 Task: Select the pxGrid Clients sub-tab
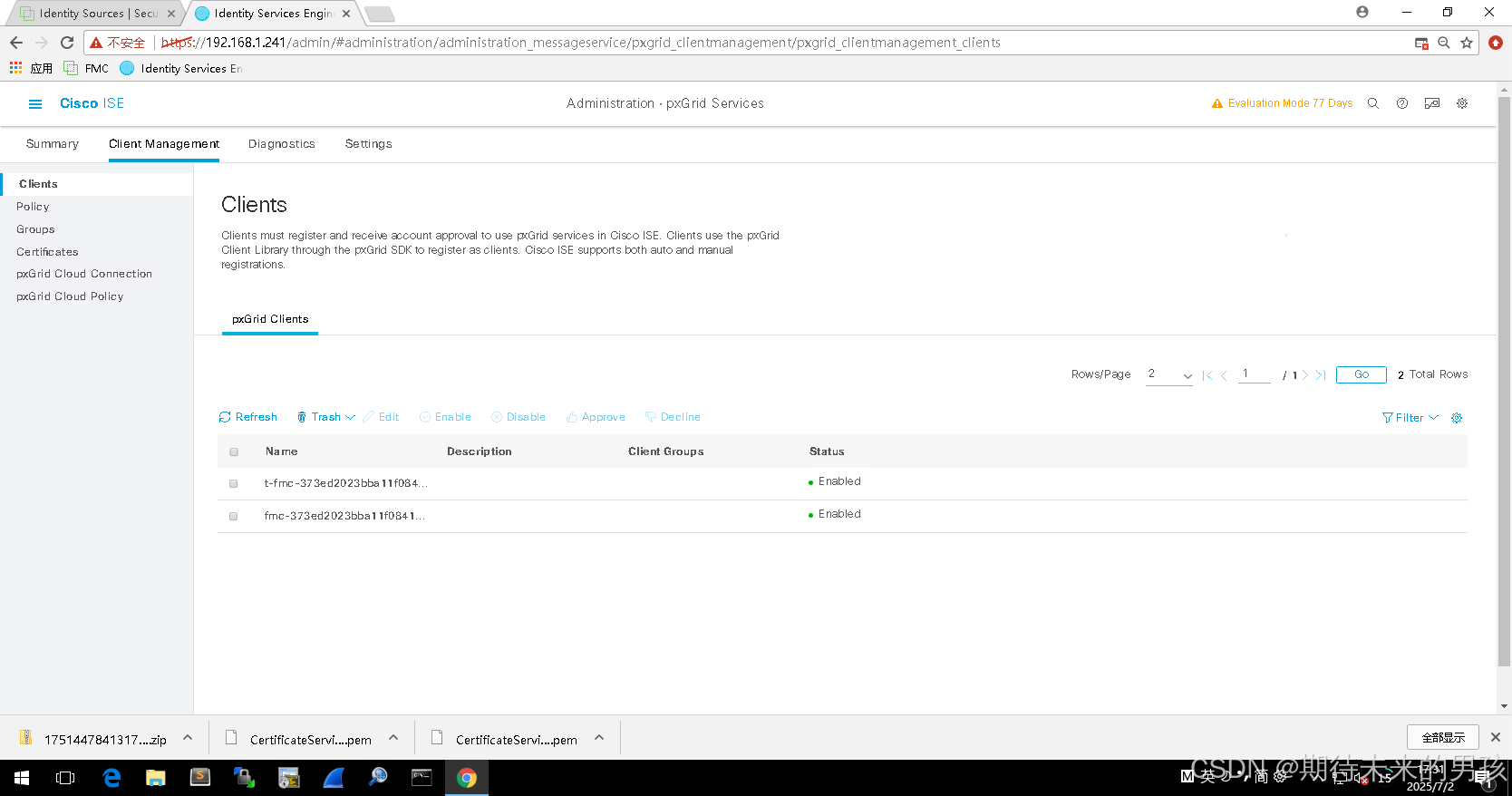pyautogui.click(x=270, y=319)
